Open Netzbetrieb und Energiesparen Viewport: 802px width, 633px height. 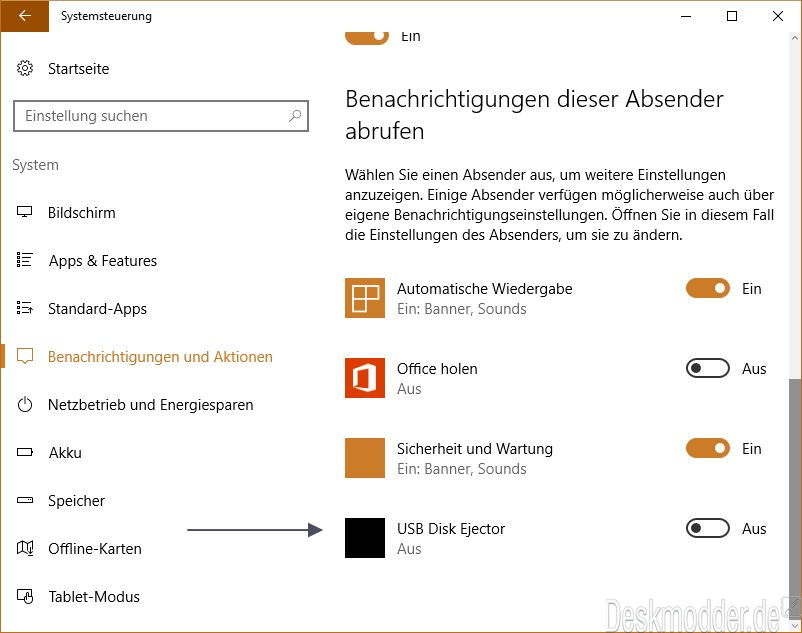(x=150, y=405)
